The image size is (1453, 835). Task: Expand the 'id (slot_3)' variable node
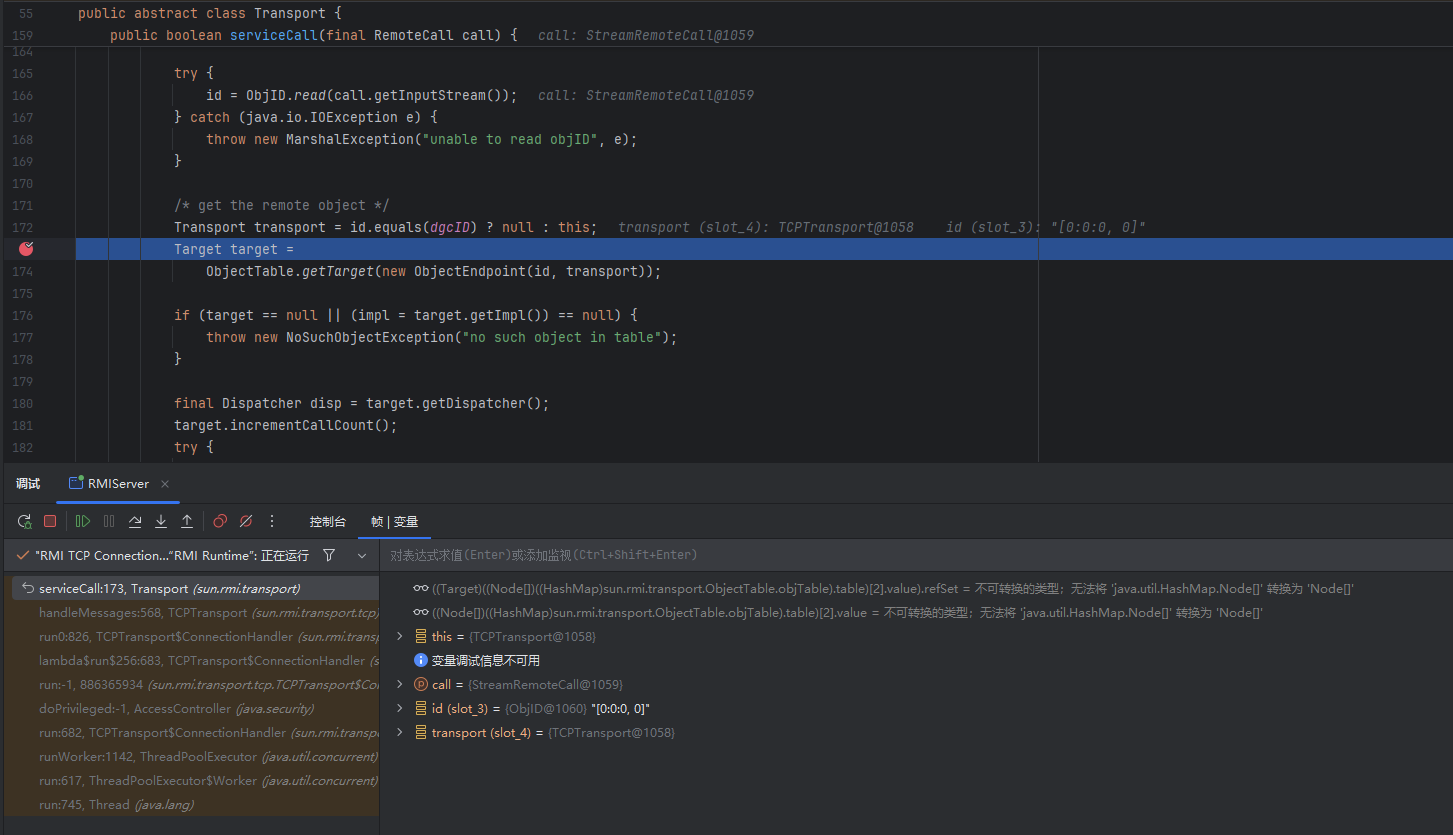(400, 709)
